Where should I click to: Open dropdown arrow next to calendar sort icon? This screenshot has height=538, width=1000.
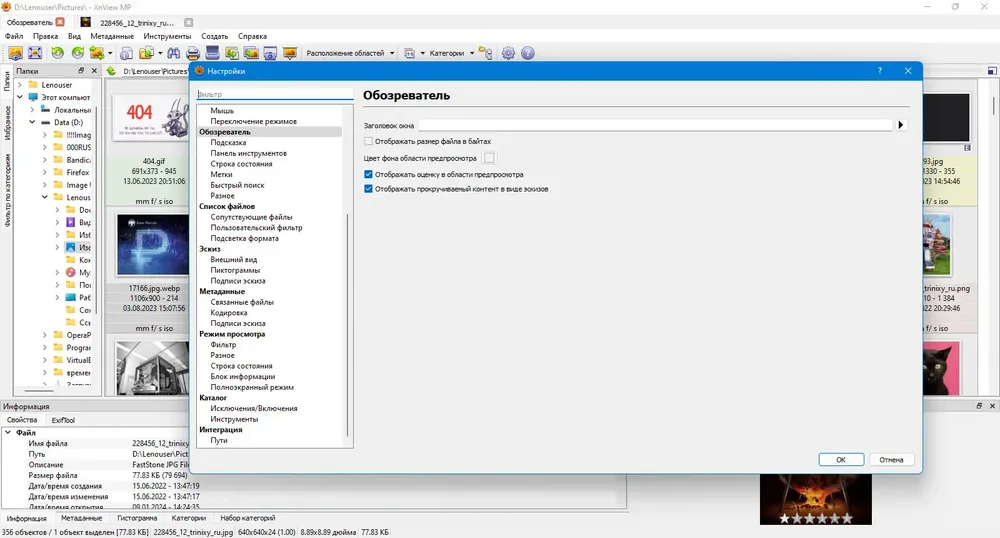[422, 54]
